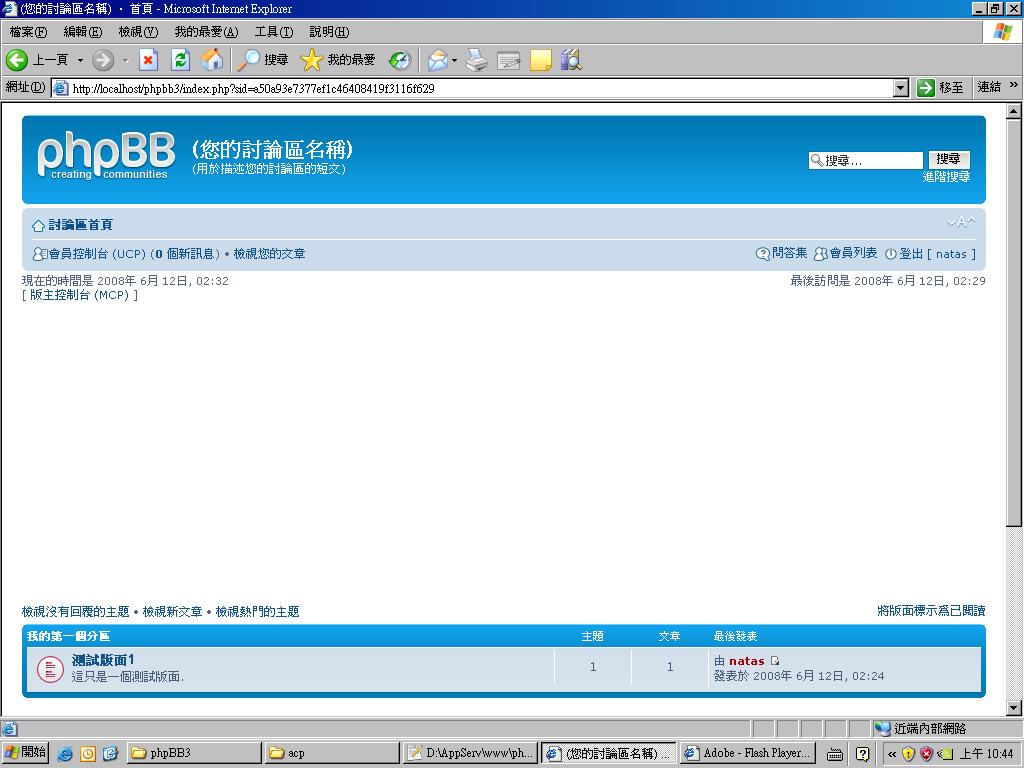Open the 測試版面1 forum link
The image size is (1024, 768).
[103, 660]
